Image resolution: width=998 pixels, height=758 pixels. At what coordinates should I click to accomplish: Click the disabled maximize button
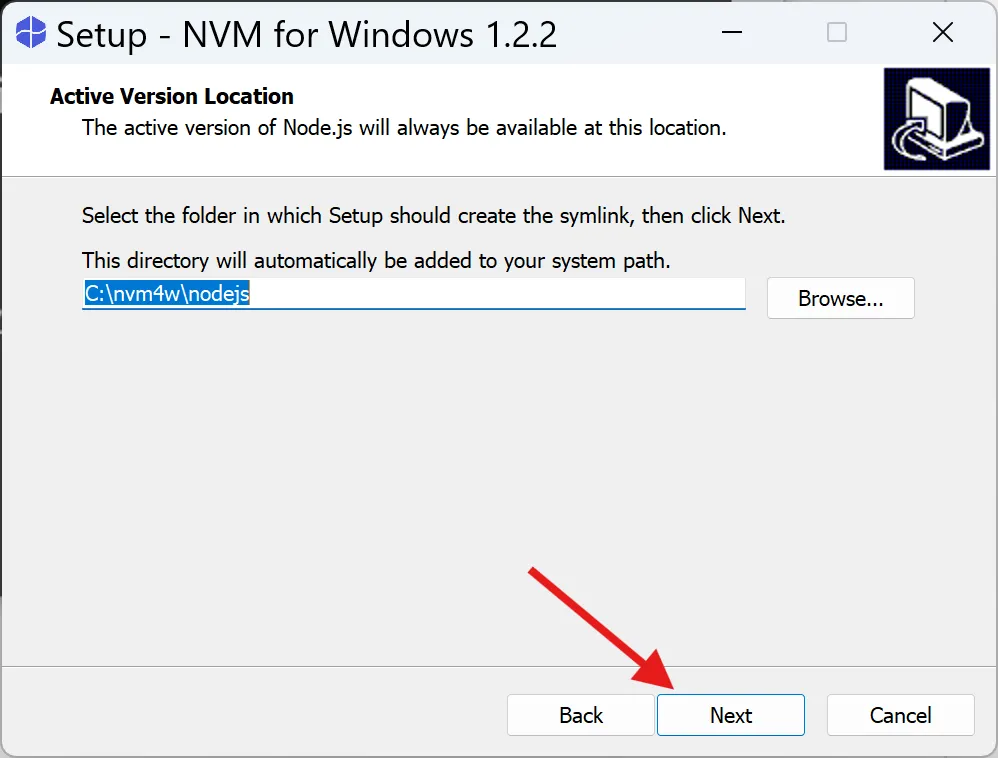click(837, 32)
